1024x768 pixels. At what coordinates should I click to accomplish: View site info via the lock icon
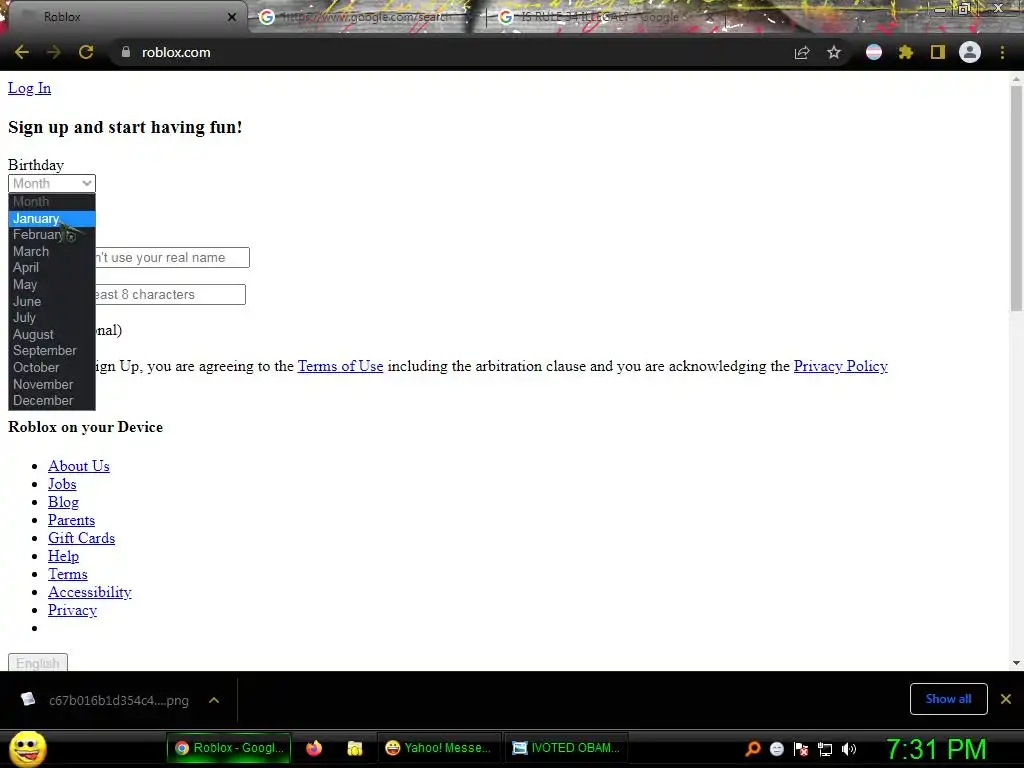[126, 52]
